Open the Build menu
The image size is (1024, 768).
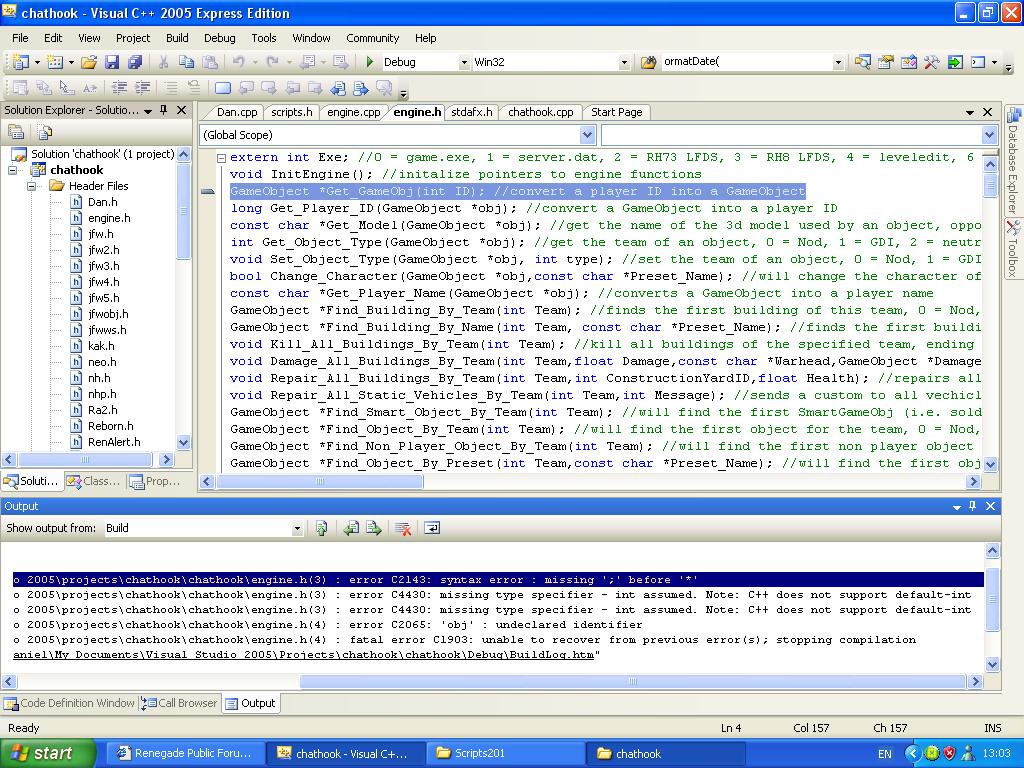[177, 38]
